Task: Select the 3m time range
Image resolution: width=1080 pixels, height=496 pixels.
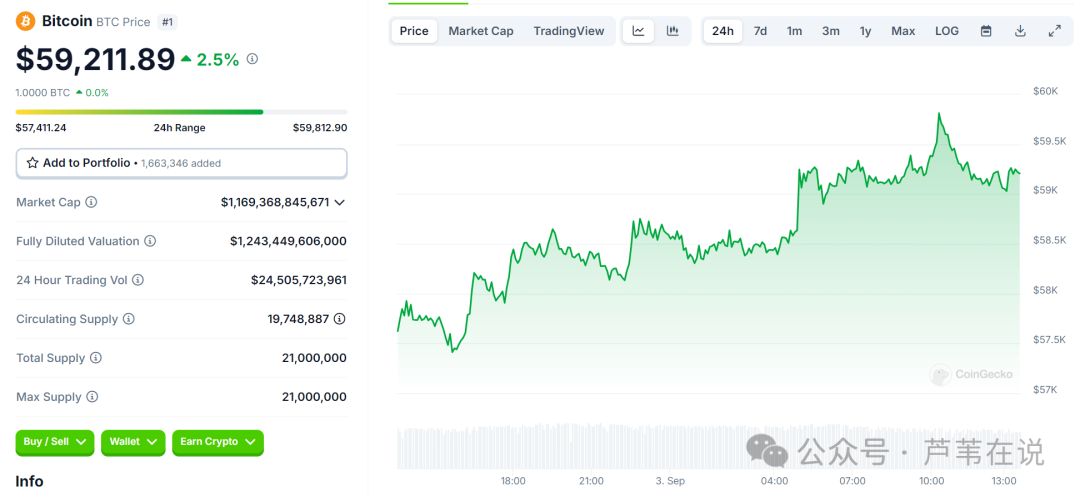Action: (x=831, y=31)
